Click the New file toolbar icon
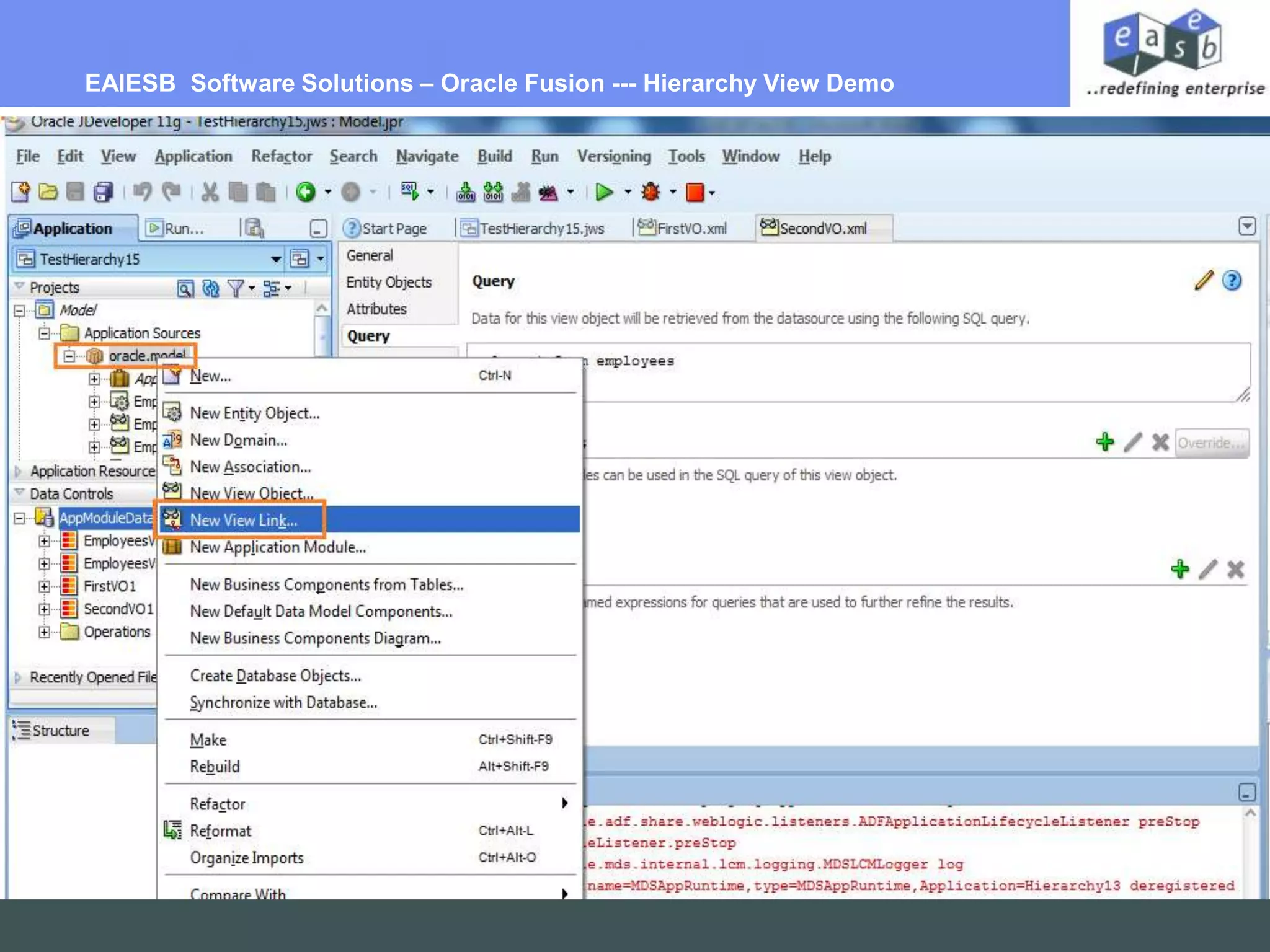Viewport: 1270px width, 952px height. [x=20, y=192]
